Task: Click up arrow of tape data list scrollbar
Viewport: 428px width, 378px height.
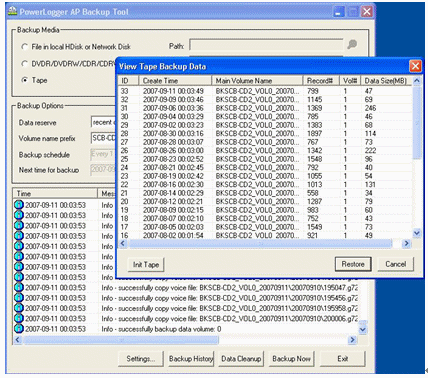Action: 417,81
